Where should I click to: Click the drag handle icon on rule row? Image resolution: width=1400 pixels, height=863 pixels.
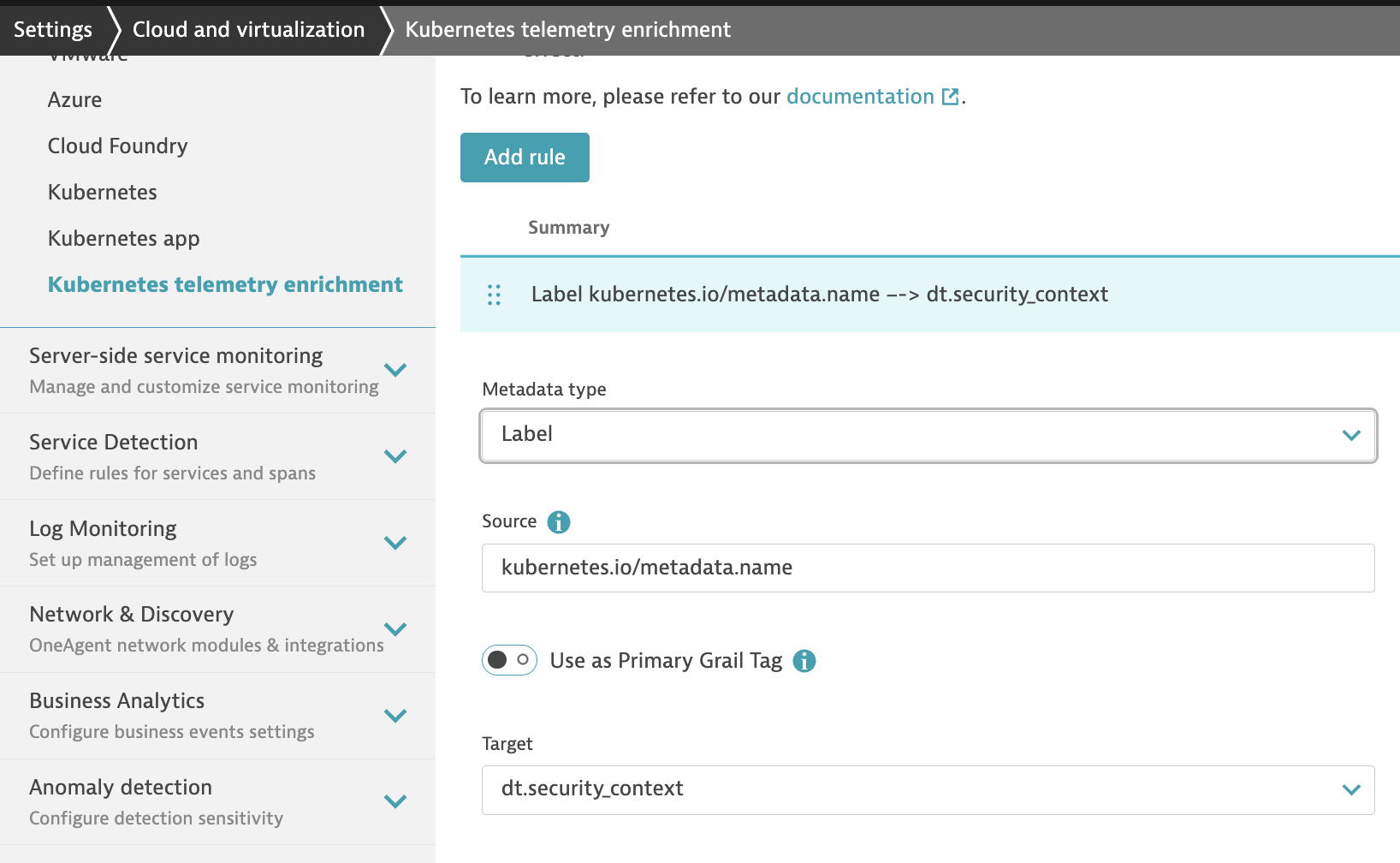coord(494,295)
